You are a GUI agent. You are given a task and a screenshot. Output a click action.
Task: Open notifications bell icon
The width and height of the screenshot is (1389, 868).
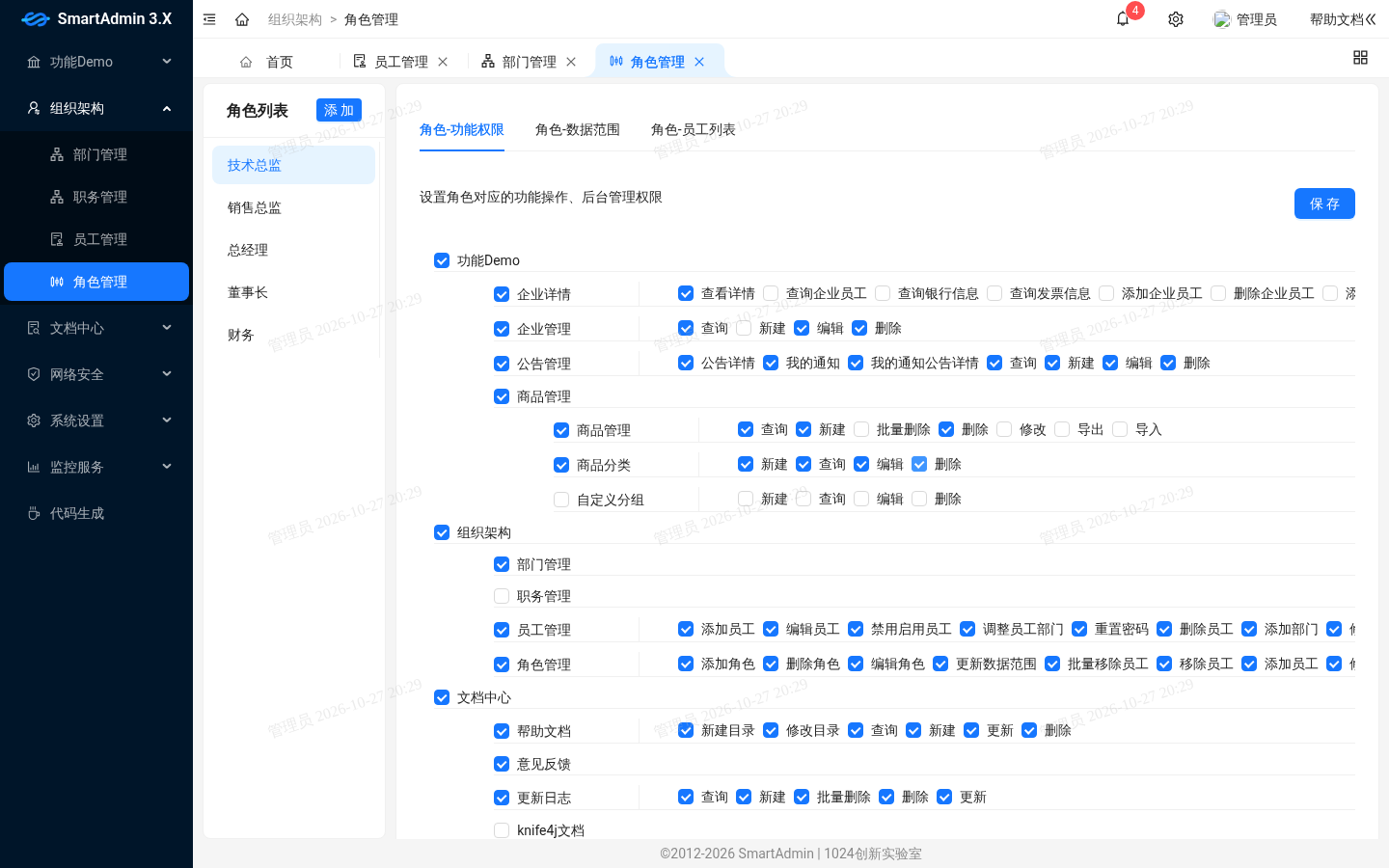[1123, 19]
